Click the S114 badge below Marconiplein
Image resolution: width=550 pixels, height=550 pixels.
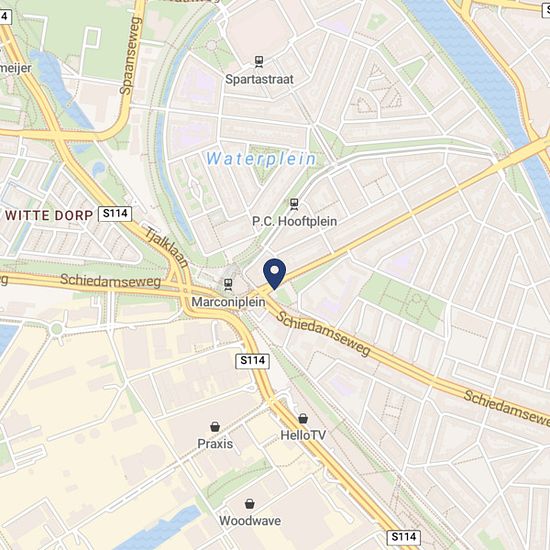click(x=252, y=361)
